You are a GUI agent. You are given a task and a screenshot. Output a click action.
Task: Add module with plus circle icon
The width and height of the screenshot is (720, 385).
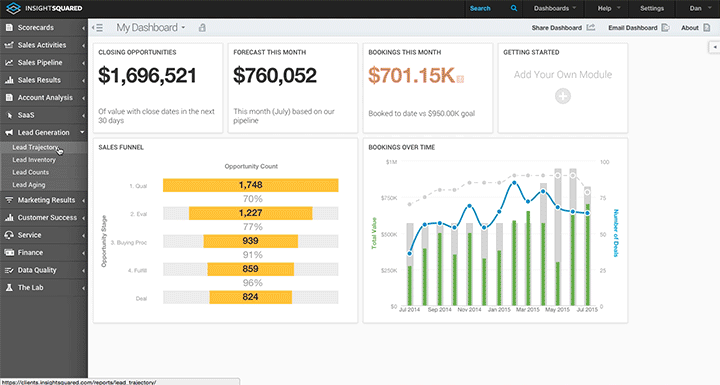562,96
